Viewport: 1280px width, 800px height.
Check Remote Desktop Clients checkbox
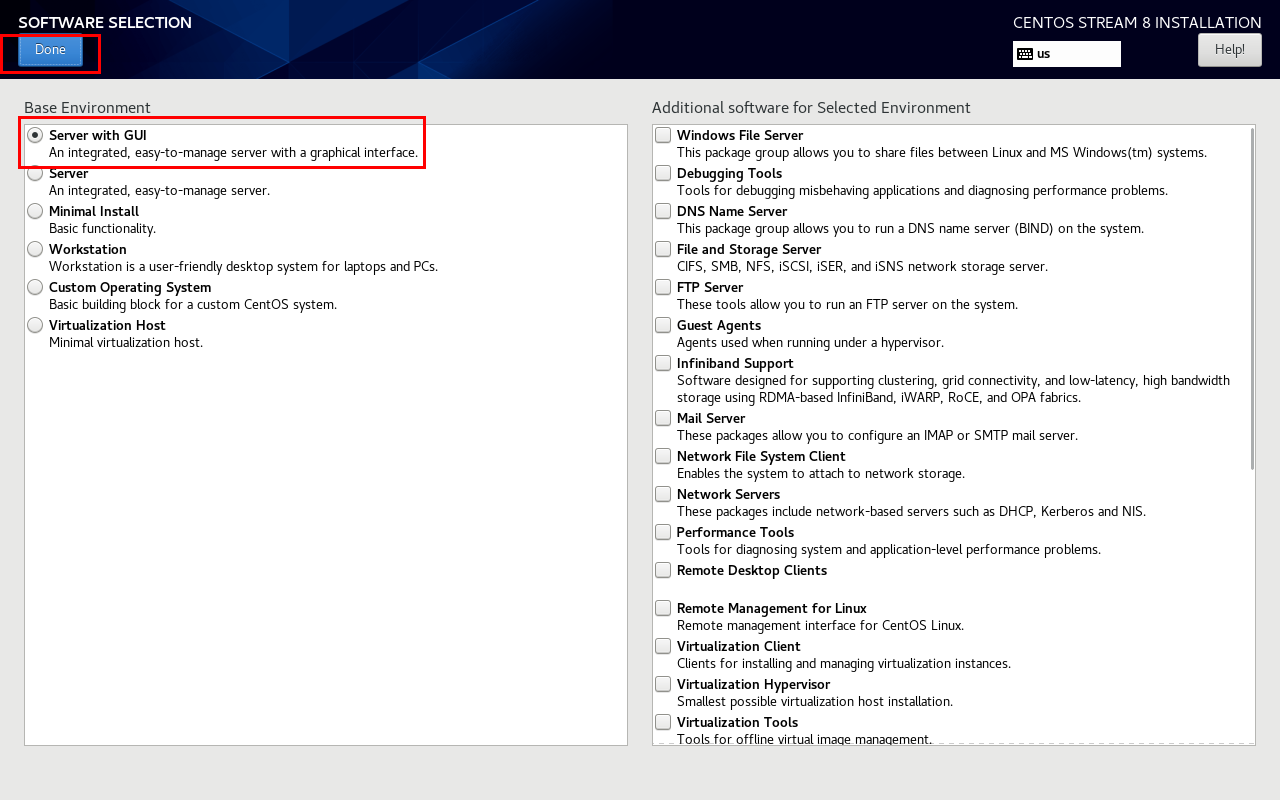point(663,570)
